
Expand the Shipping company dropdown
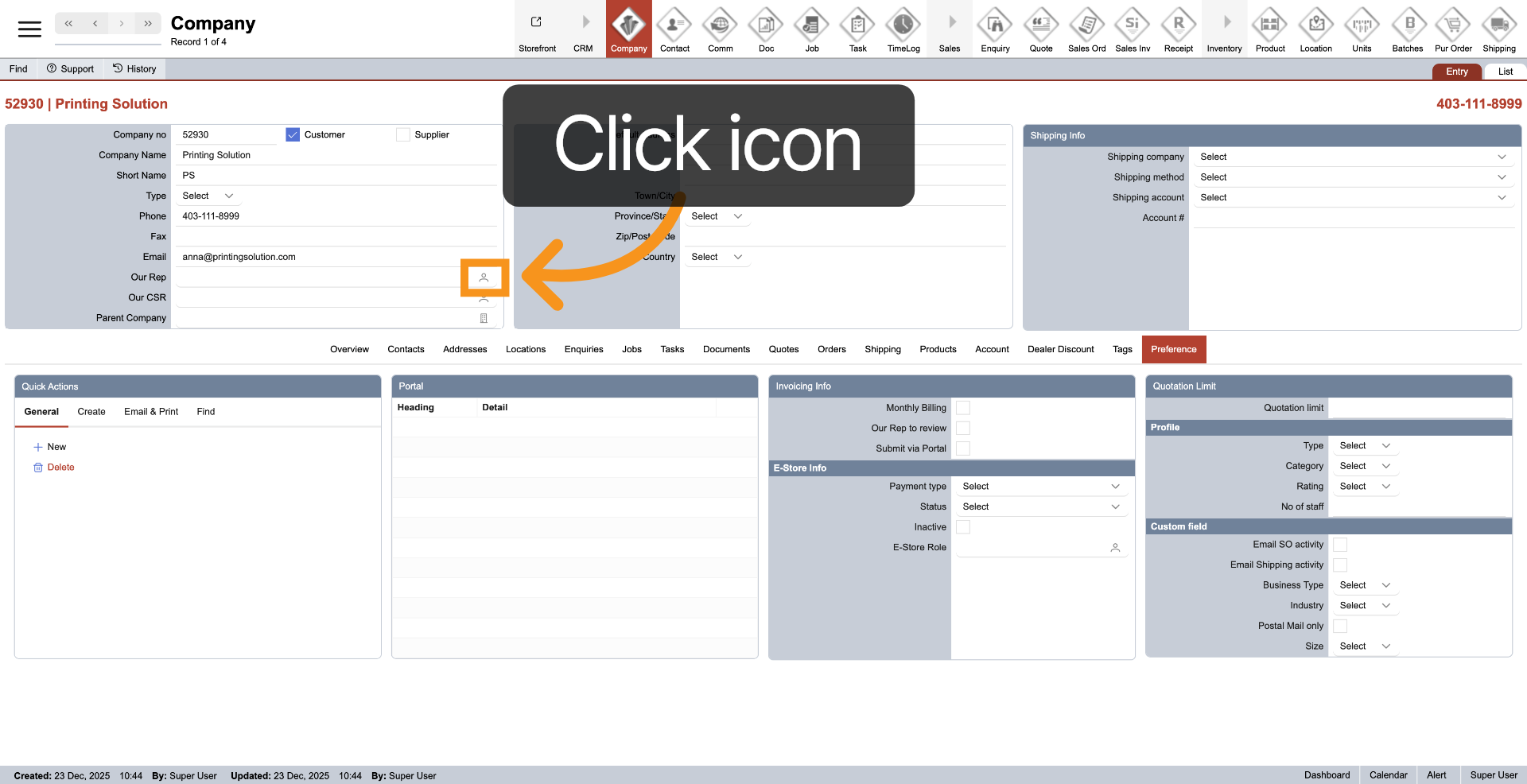click(1350, 157)
